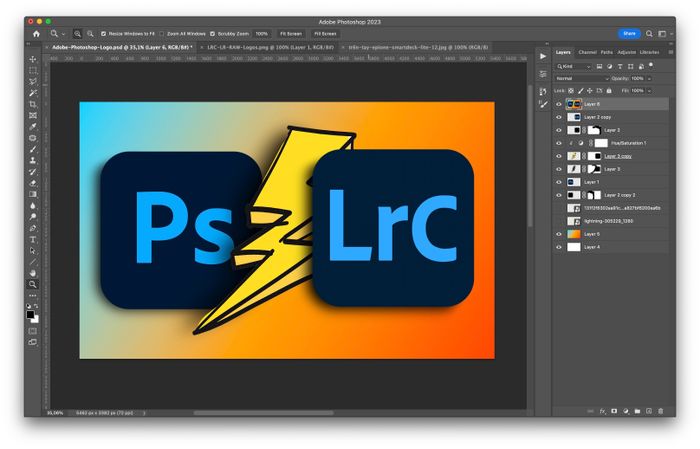
Task: Enable Zoom All Windows checkbox
Action: point(162,34)
